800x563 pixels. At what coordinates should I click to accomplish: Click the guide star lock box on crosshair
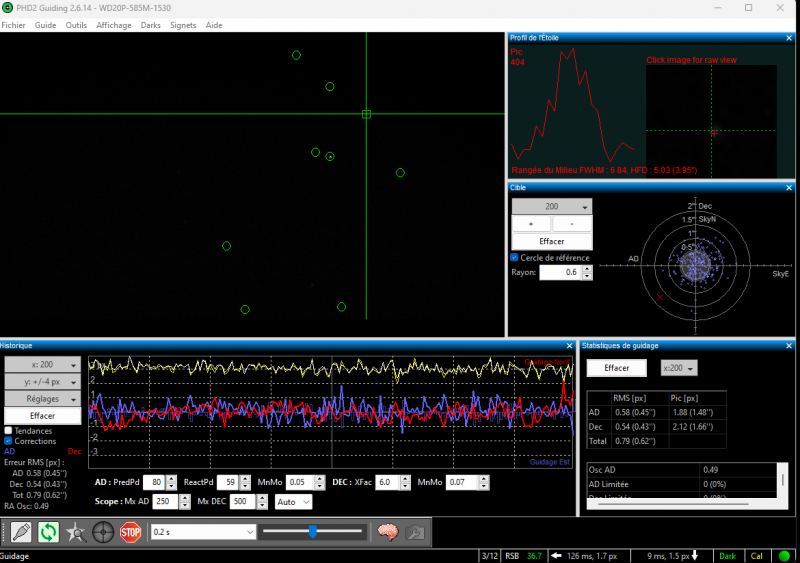(x=366, y=114)
